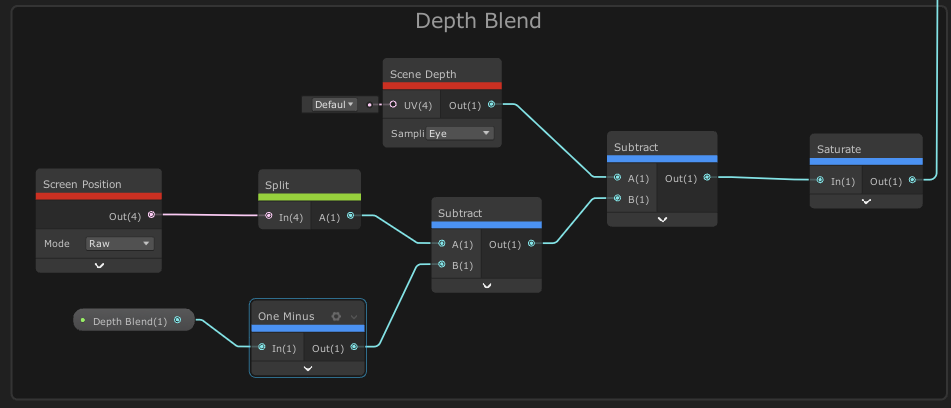
Task: Expand the Saturate node preview chevron
Action: click(866, 201)
